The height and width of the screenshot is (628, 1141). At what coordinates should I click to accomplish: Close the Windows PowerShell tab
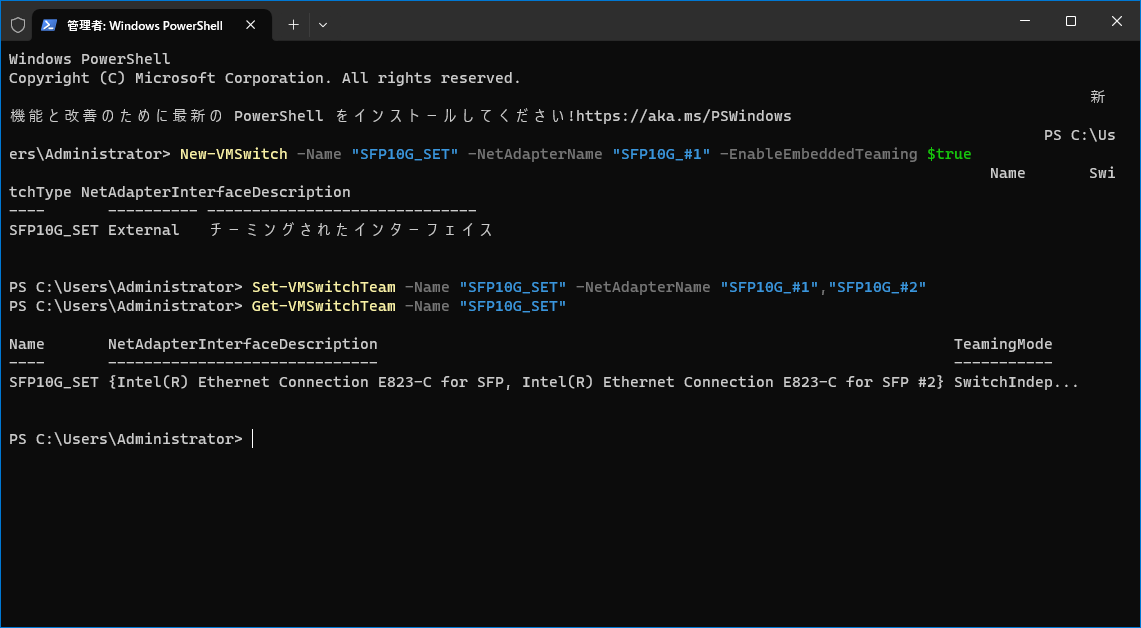(x=250, y=25)
